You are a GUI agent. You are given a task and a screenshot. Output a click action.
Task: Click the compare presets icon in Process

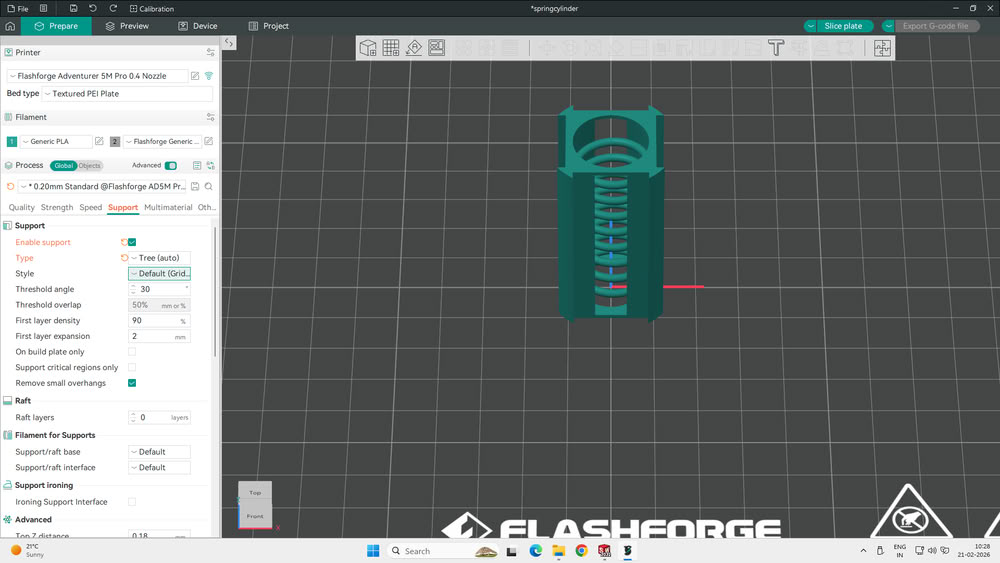tap(210, 165)
